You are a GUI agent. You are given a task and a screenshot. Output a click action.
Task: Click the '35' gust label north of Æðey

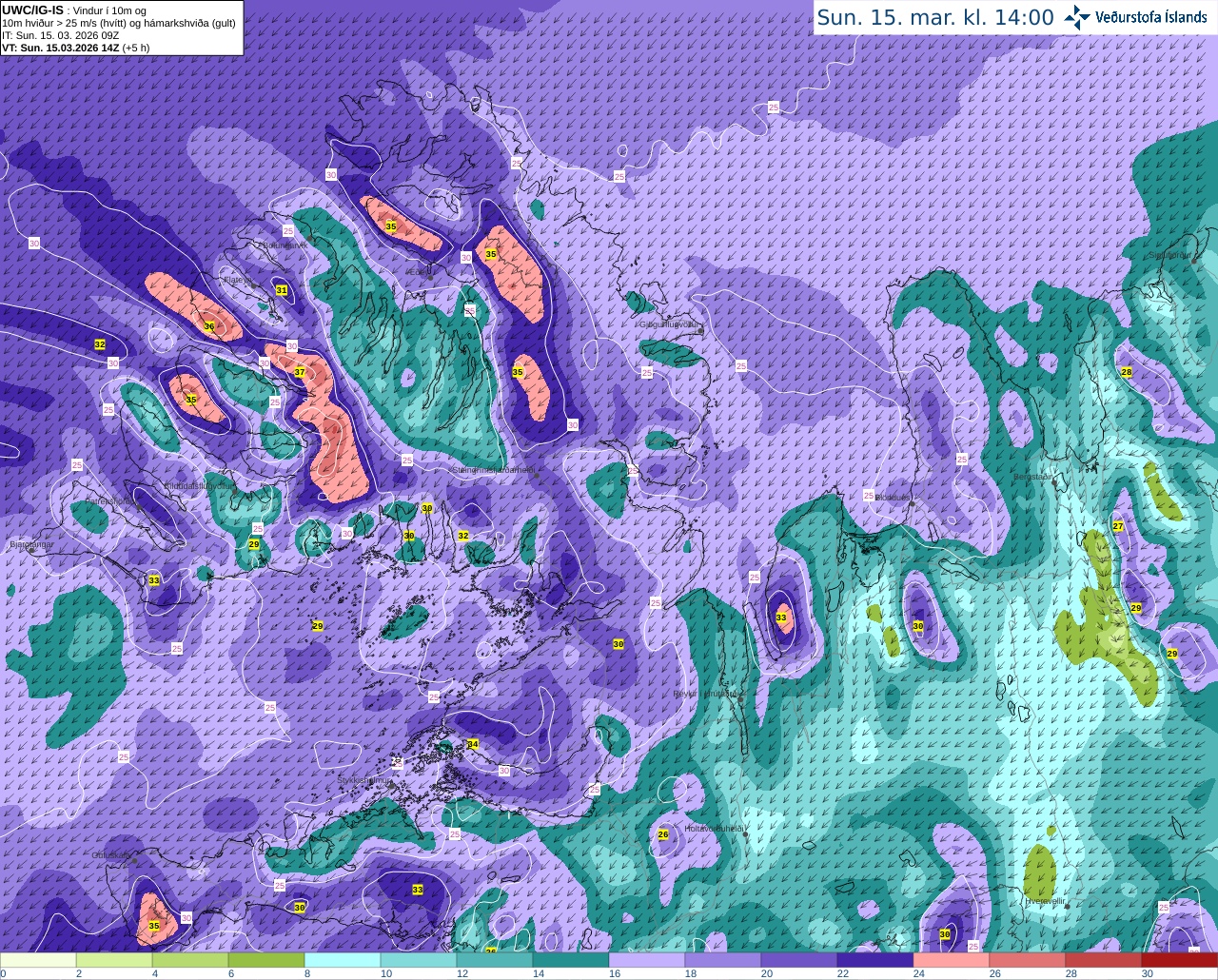click(391, 226)
